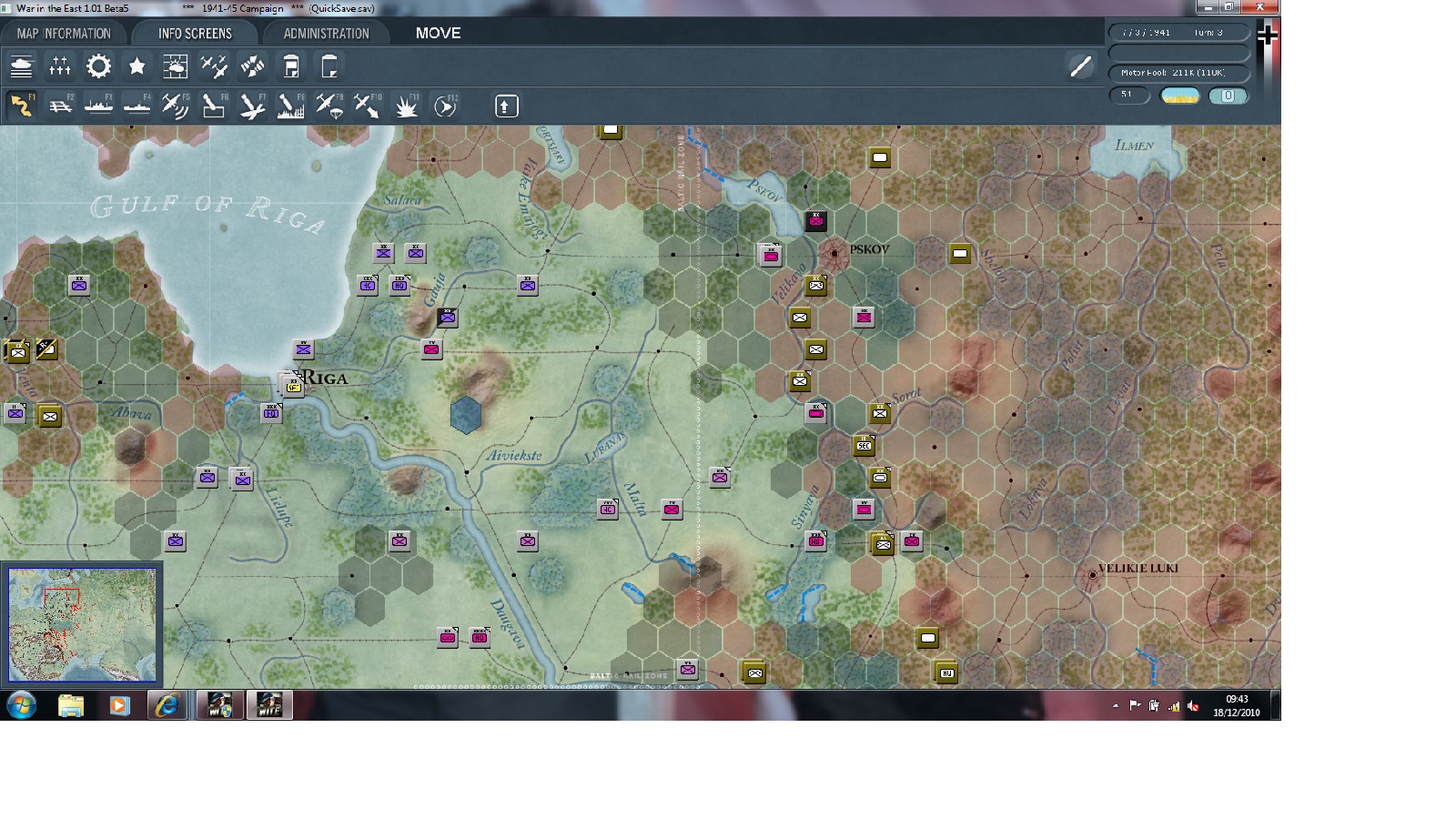Open the Administration tab
The image size is (1456, 819).
[x=326, y=34]
